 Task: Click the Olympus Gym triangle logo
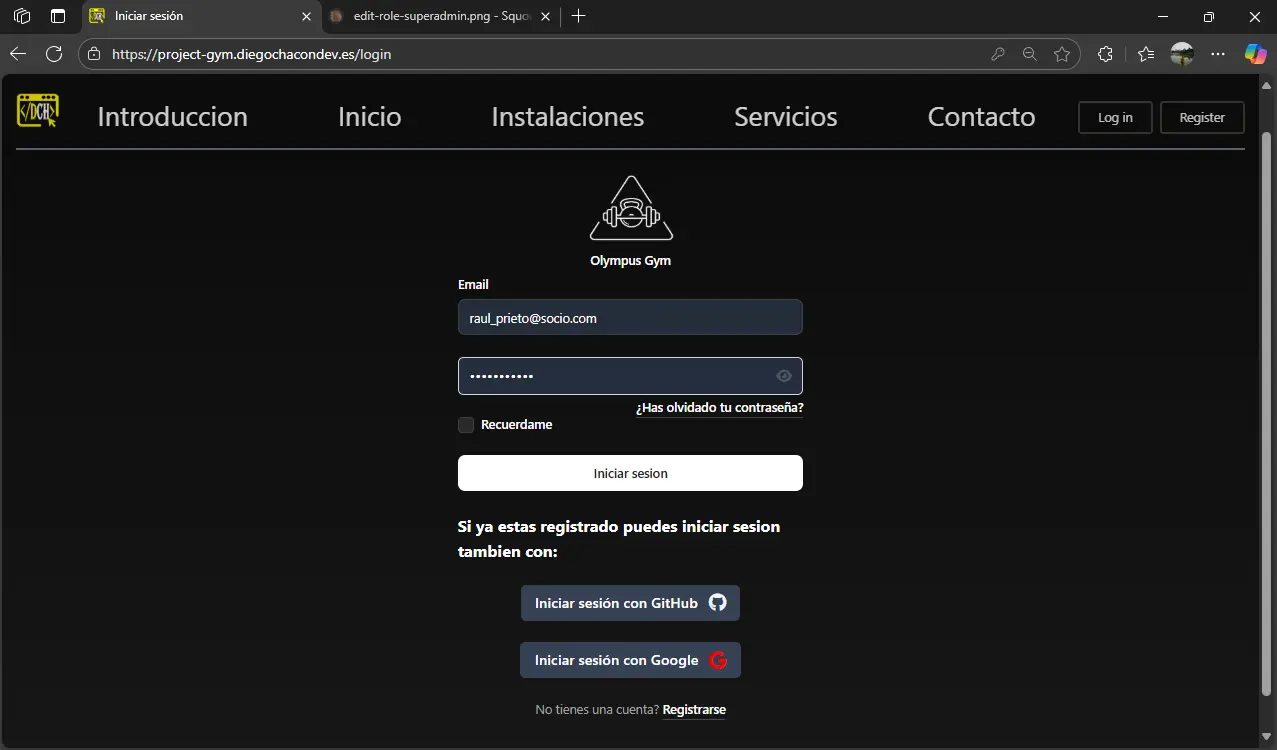click(630, 209)
